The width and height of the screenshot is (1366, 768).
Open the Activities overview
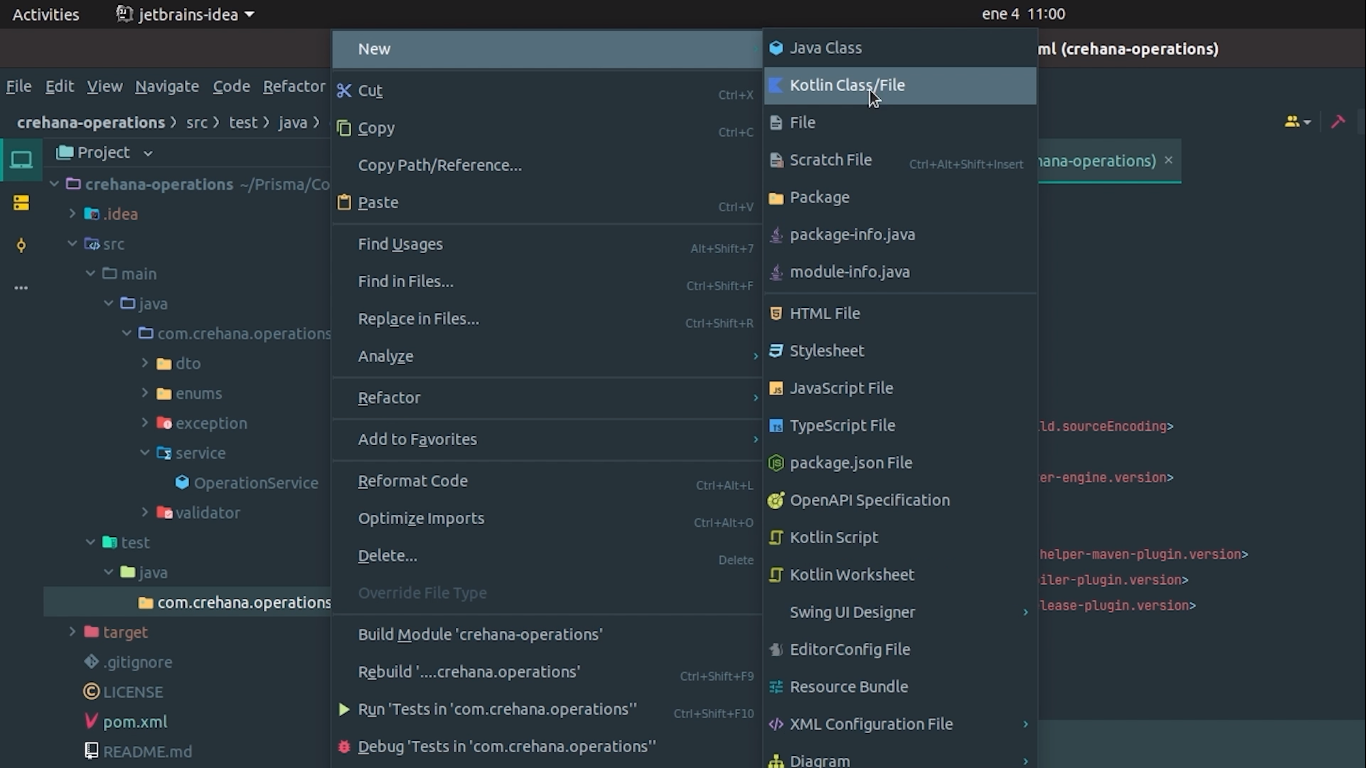point(45,14)
